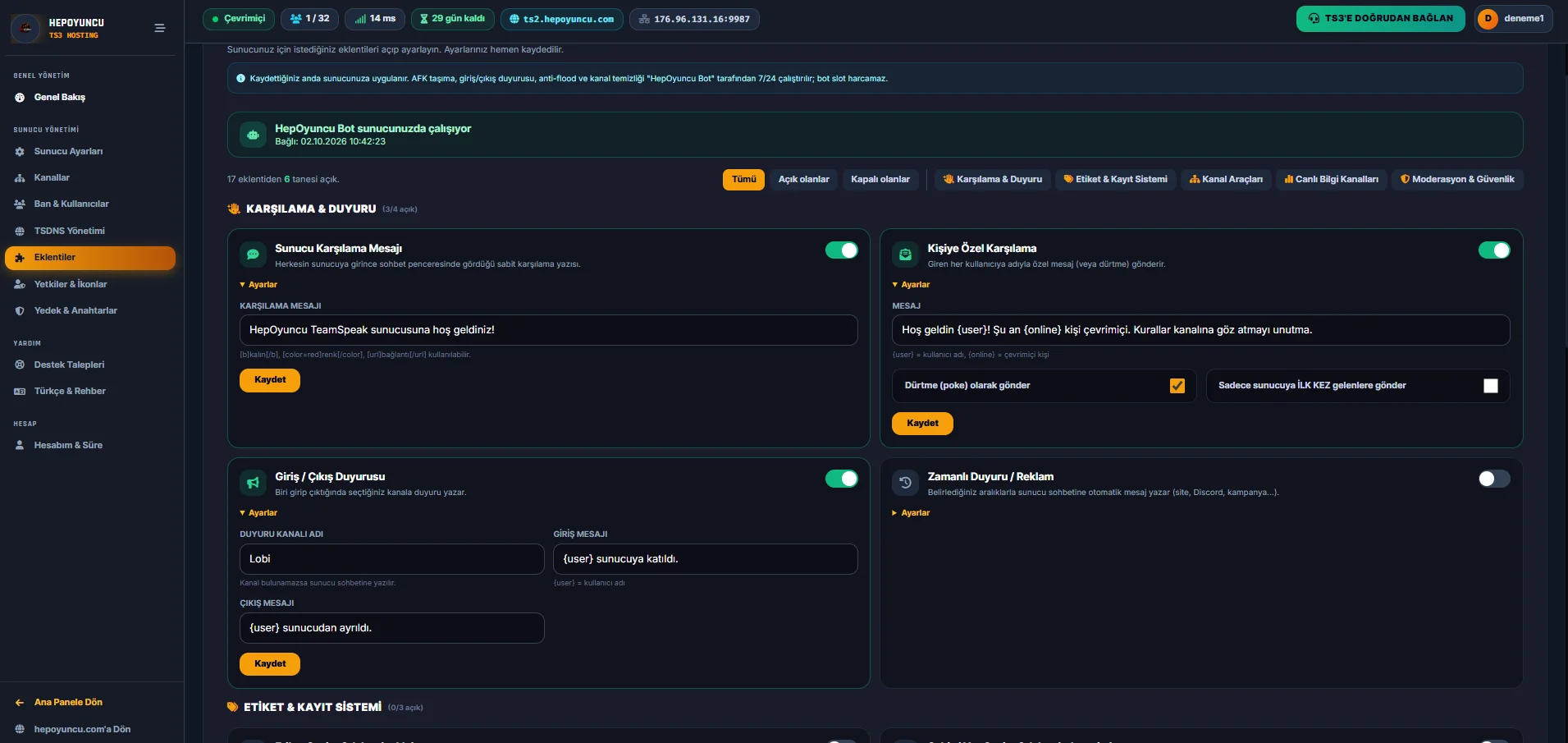Click the Yedek & Anahtarlar shield icon
This screenshot has height=743, width=1568.
click(20, 311)
